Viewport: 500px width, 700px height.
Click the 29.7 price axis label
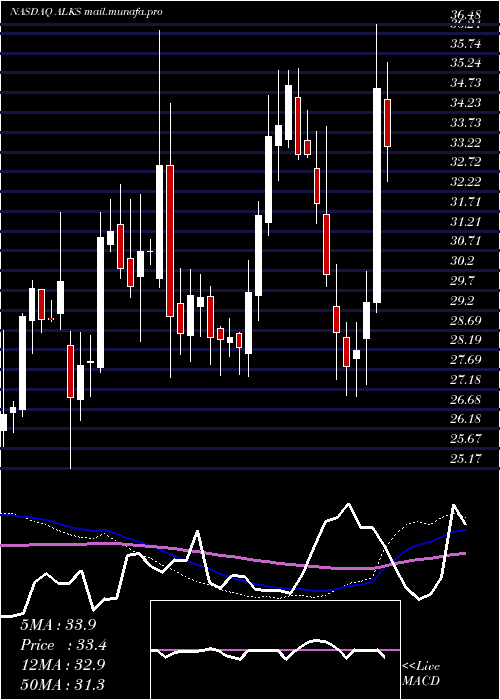[462, 281]
